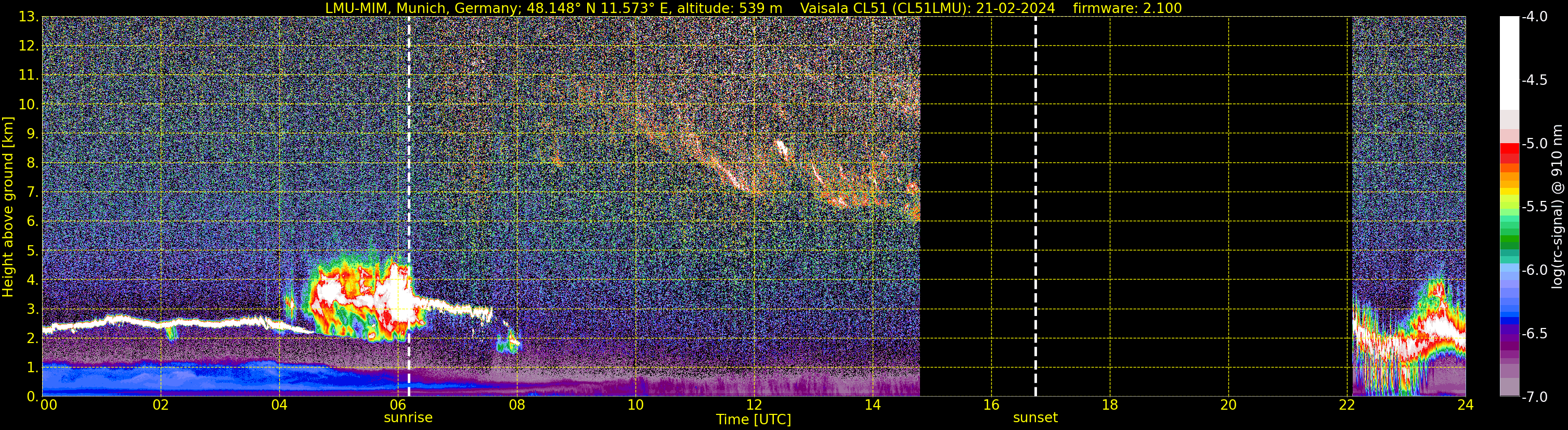Screen dimensions: 1568x430
Task: Click the "08" time axis tick label
Action: (x=517, y=405)
